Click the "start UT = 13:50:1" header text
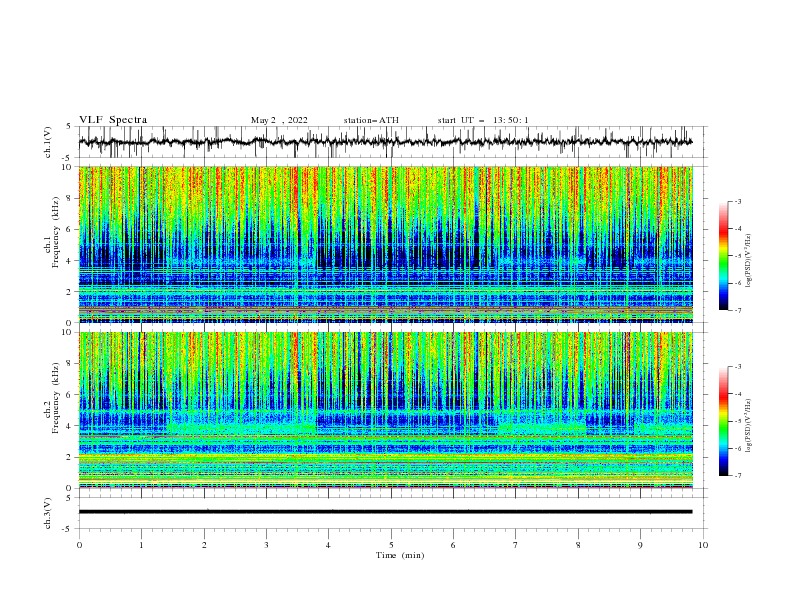Screen dimensions: 792x612 click(483, 120)
